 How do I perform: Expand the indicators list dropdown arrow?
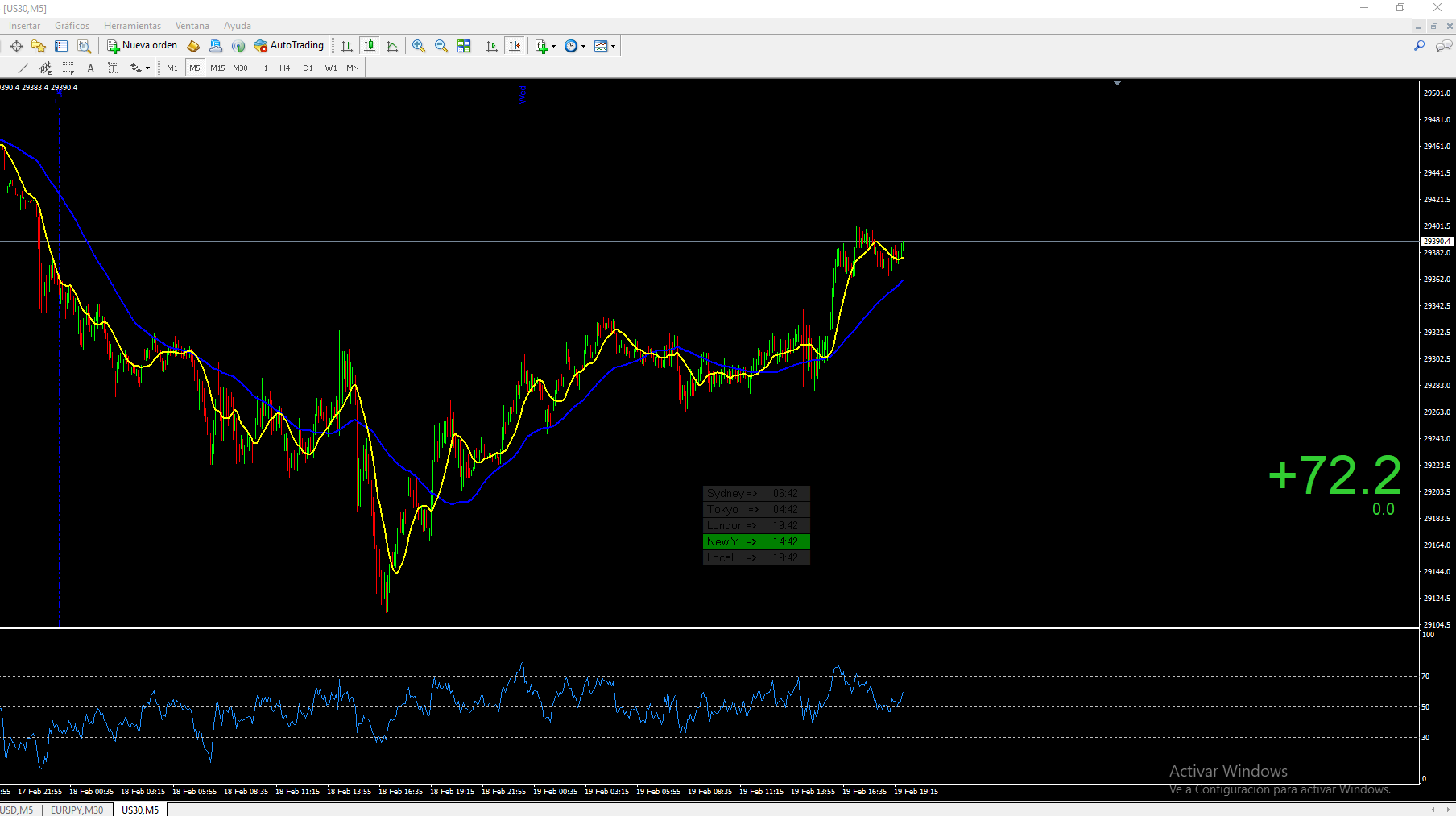[553, 47]
